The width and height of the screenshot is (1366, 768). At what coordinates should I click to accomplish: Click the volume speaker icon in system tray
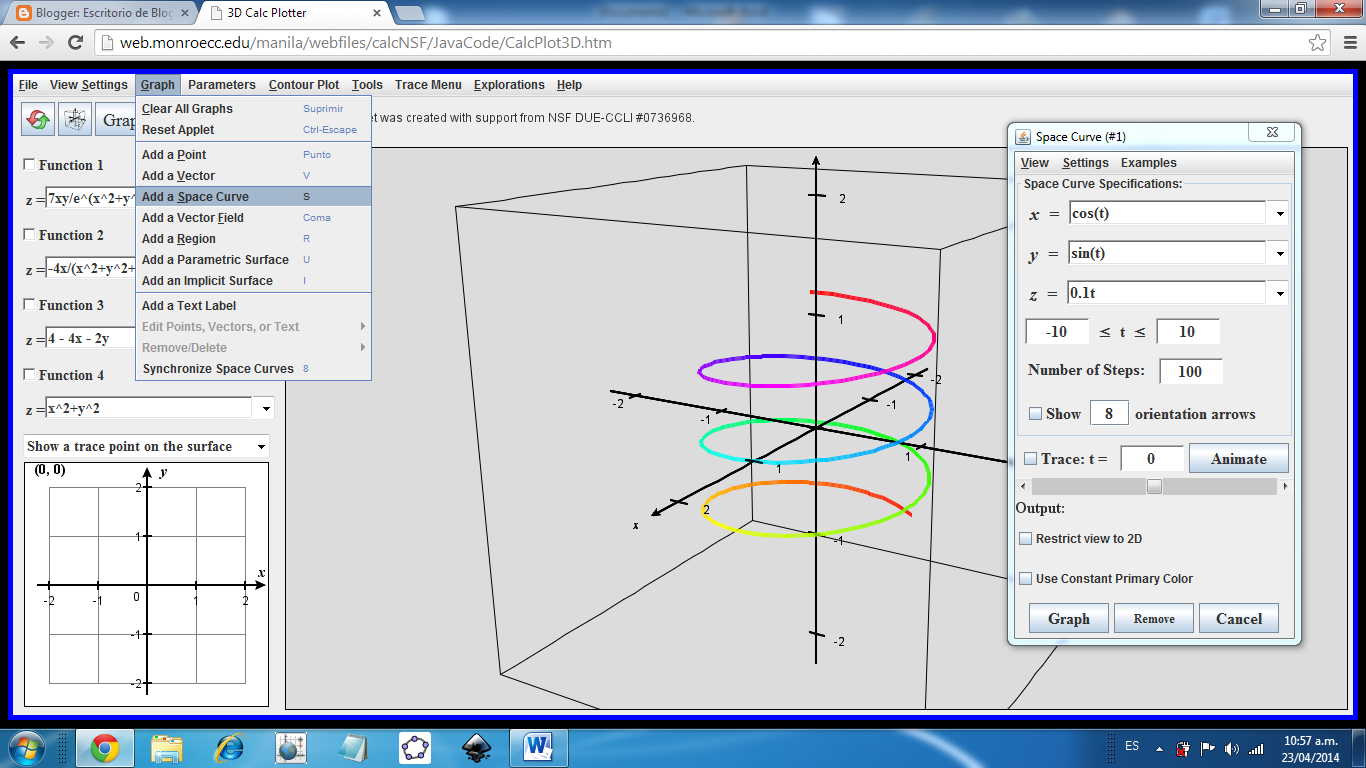pos(1232,747)
